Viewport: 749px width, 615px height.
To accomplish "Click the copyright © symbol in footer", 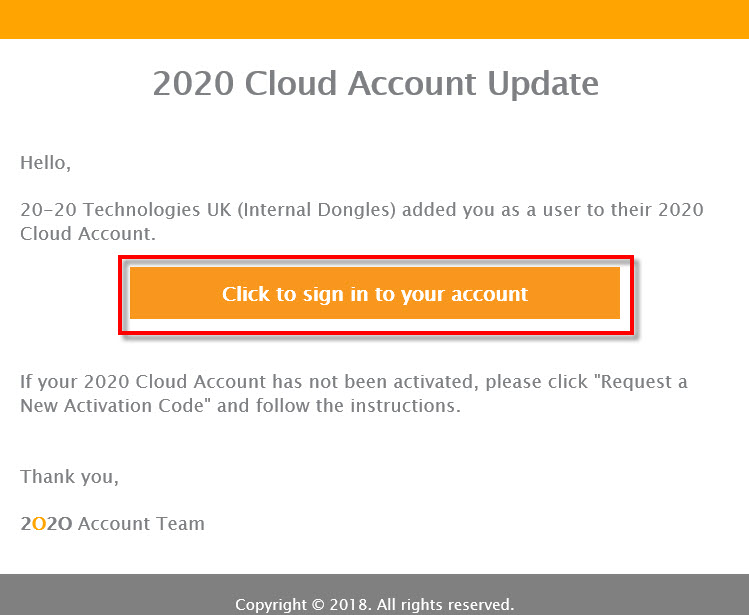I will click(318, 605).
